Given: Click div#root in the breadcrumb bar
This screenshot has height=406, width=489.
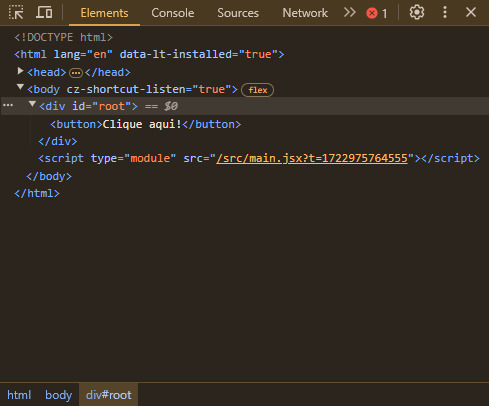Looking at the screenshot, I should 109,395.
